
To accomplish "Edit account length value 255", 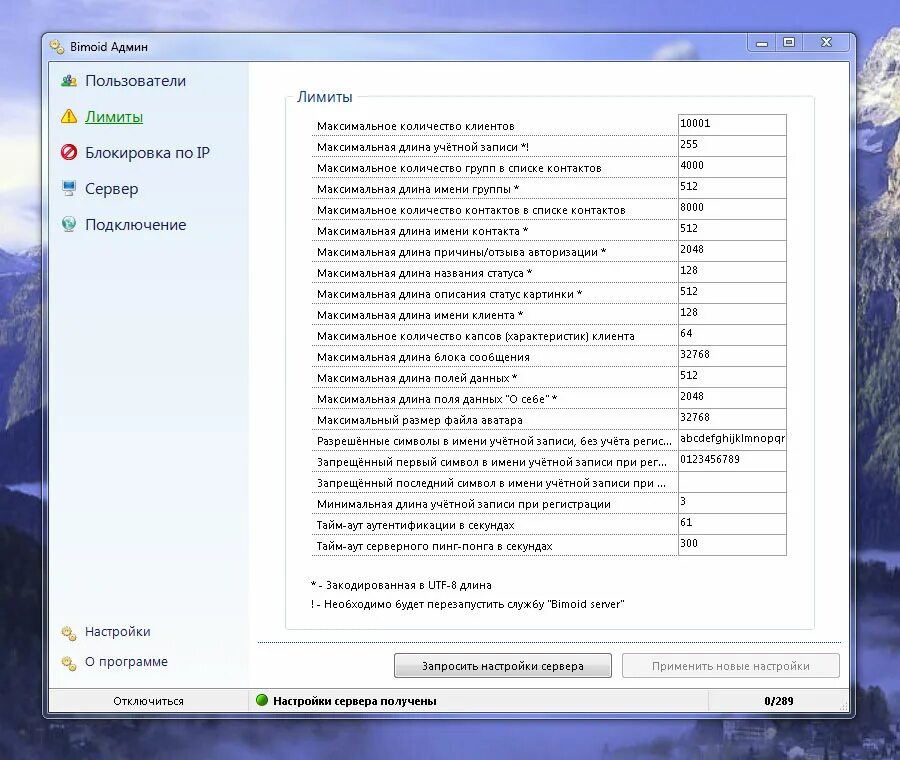I will (x=732, y=146).
